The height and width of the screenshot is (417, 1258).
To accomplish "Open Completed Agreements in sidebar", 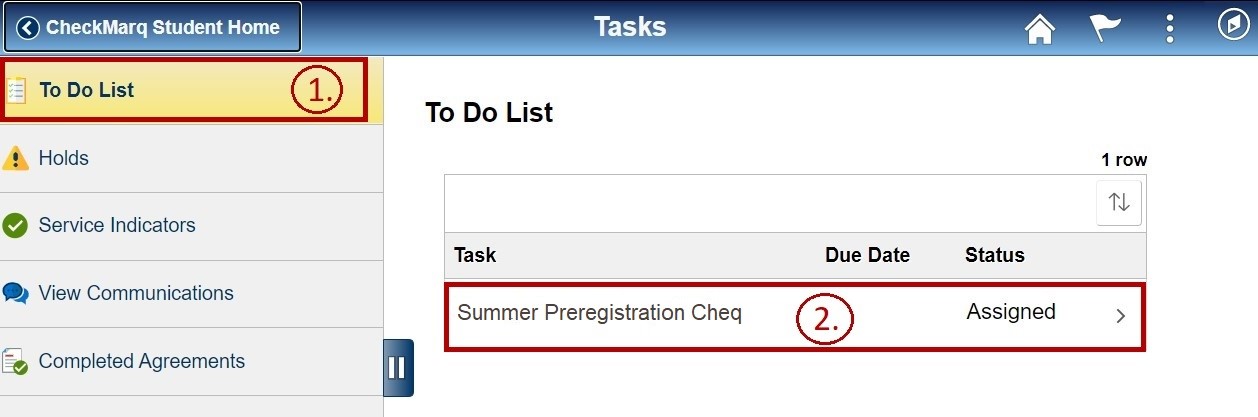I will tap(142, 362).
